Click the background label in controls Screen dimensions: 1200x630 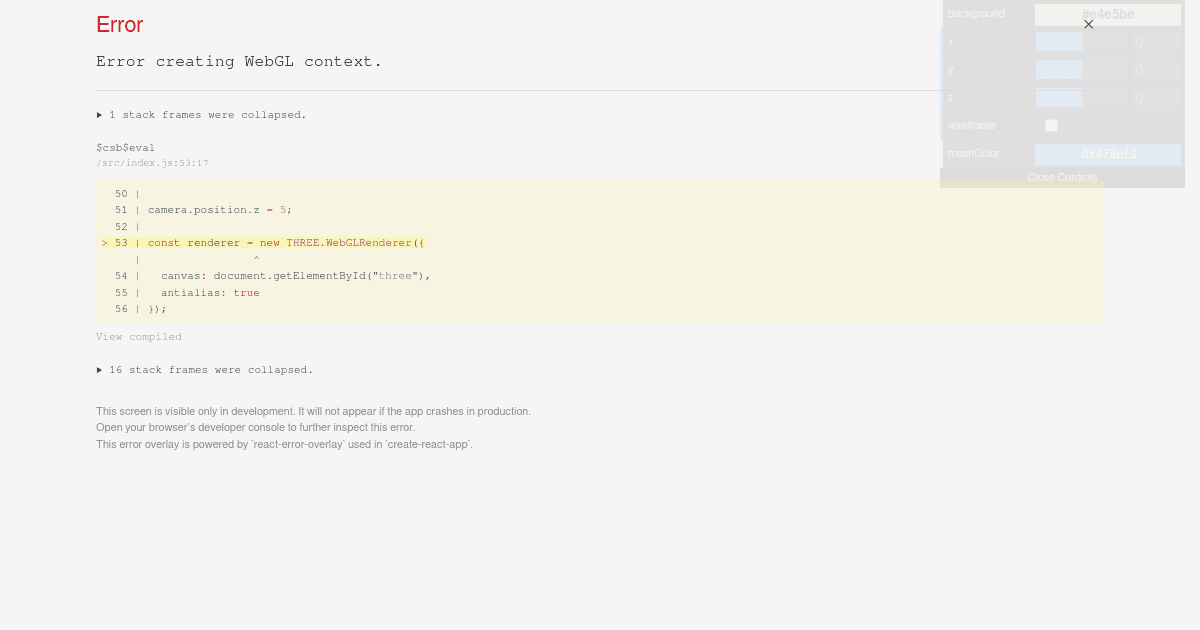point(976,14)
